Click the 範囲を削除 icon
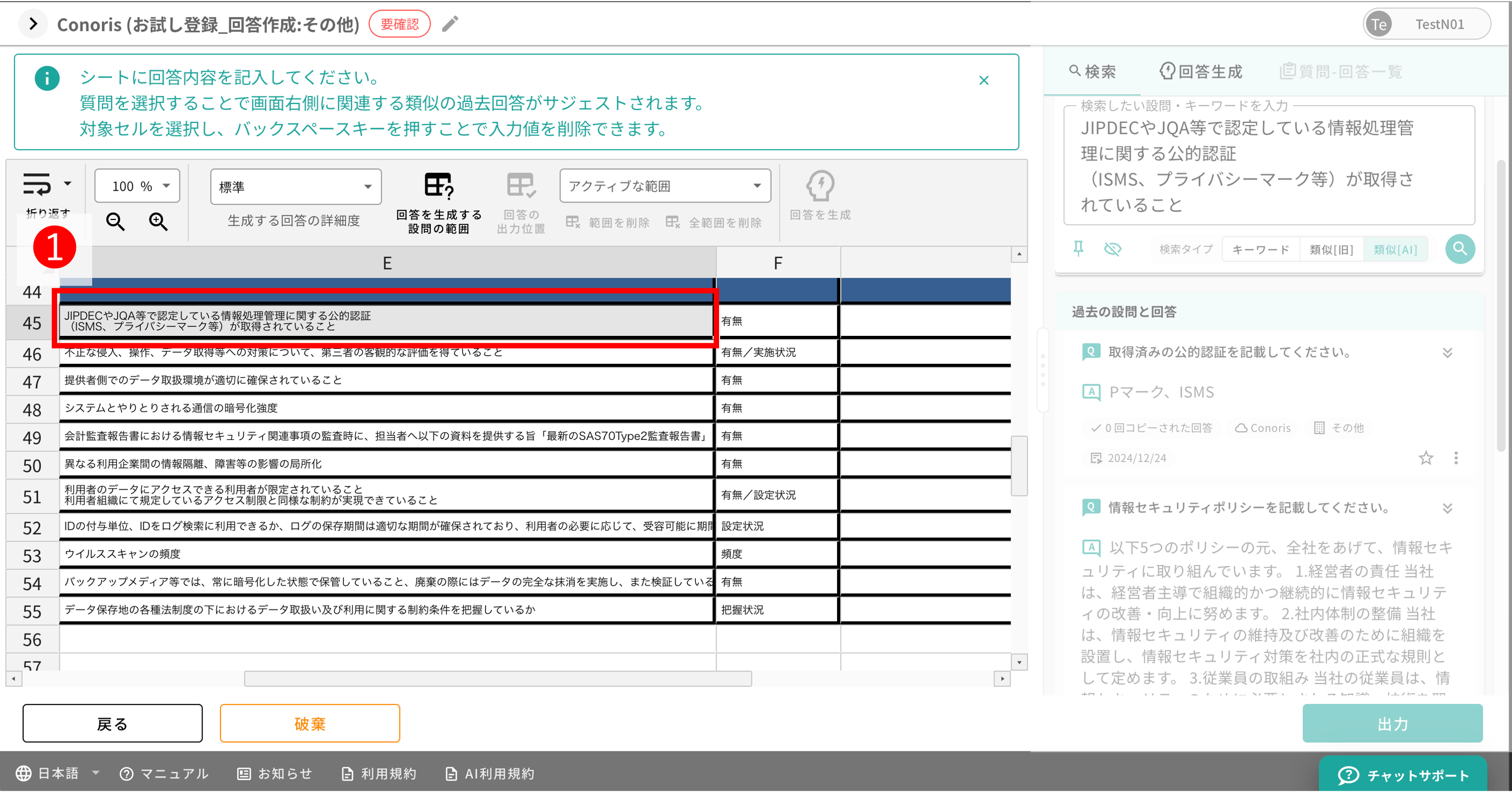Image resolution: width=1512 pixels, height=793 pixels. tap(572, 222)
